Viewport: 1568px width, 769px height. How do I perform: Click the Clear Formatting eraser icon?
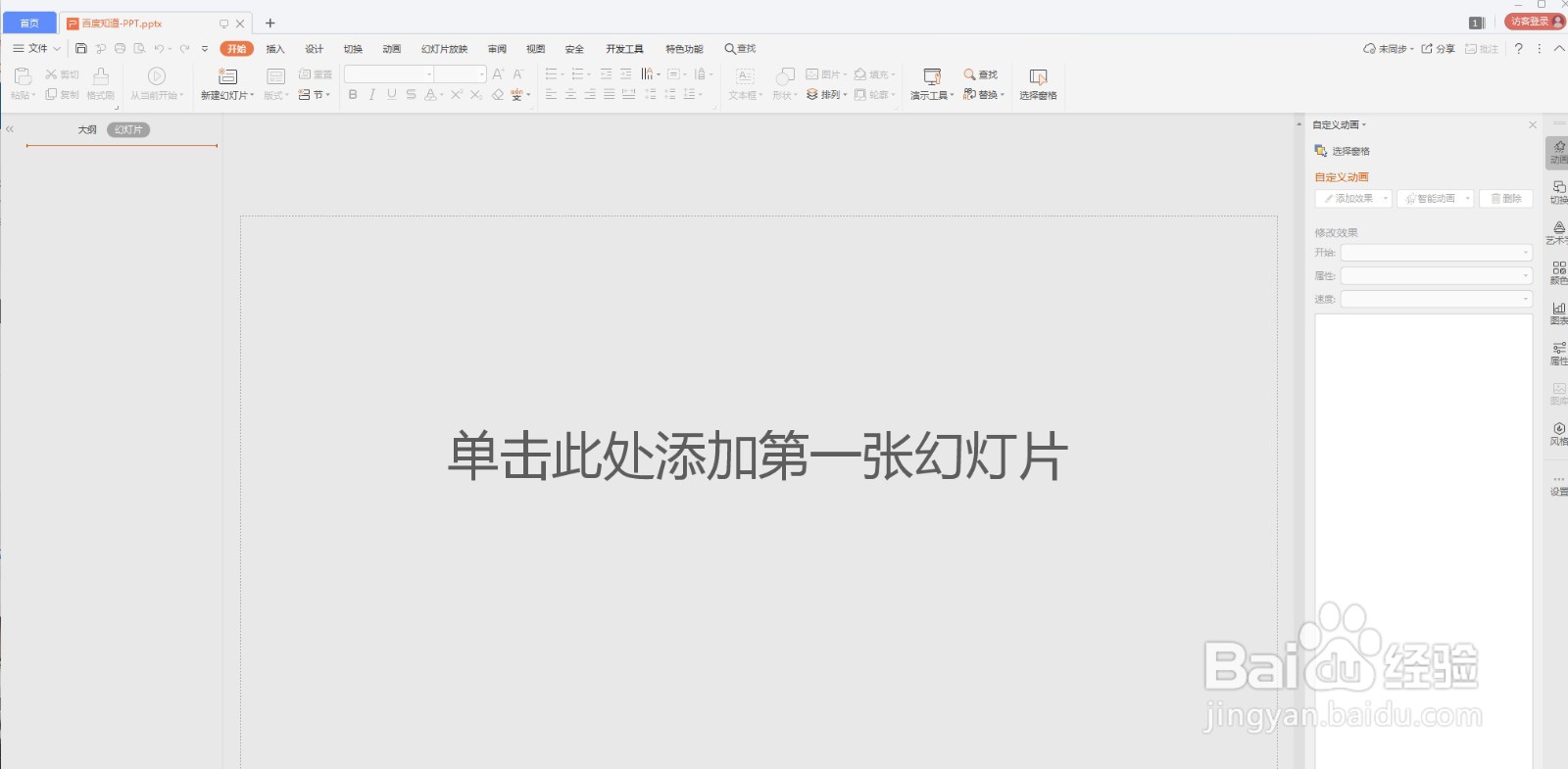[498, 95]
